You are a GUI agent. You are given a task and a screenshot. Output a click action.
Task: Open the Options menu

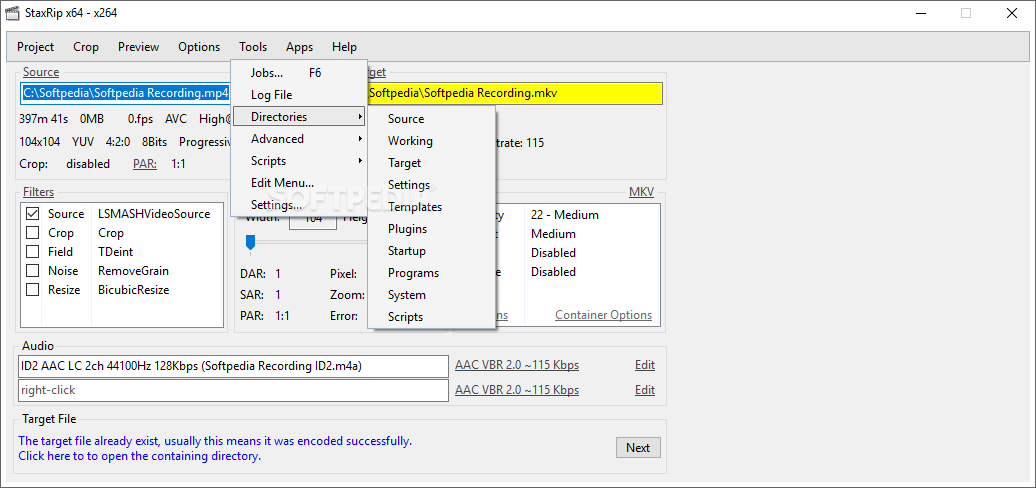pos(199,47)
